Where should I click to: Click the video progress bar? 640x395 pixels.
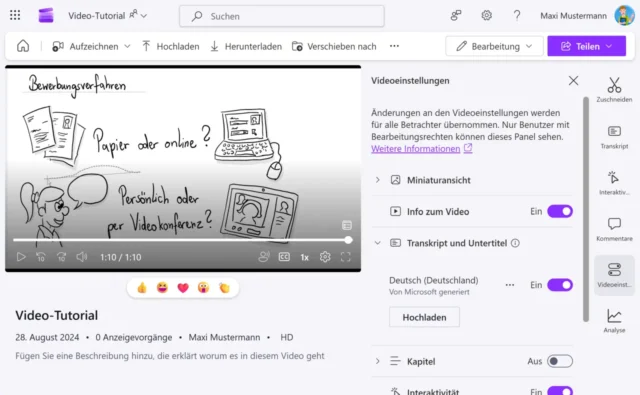[182, 240]
